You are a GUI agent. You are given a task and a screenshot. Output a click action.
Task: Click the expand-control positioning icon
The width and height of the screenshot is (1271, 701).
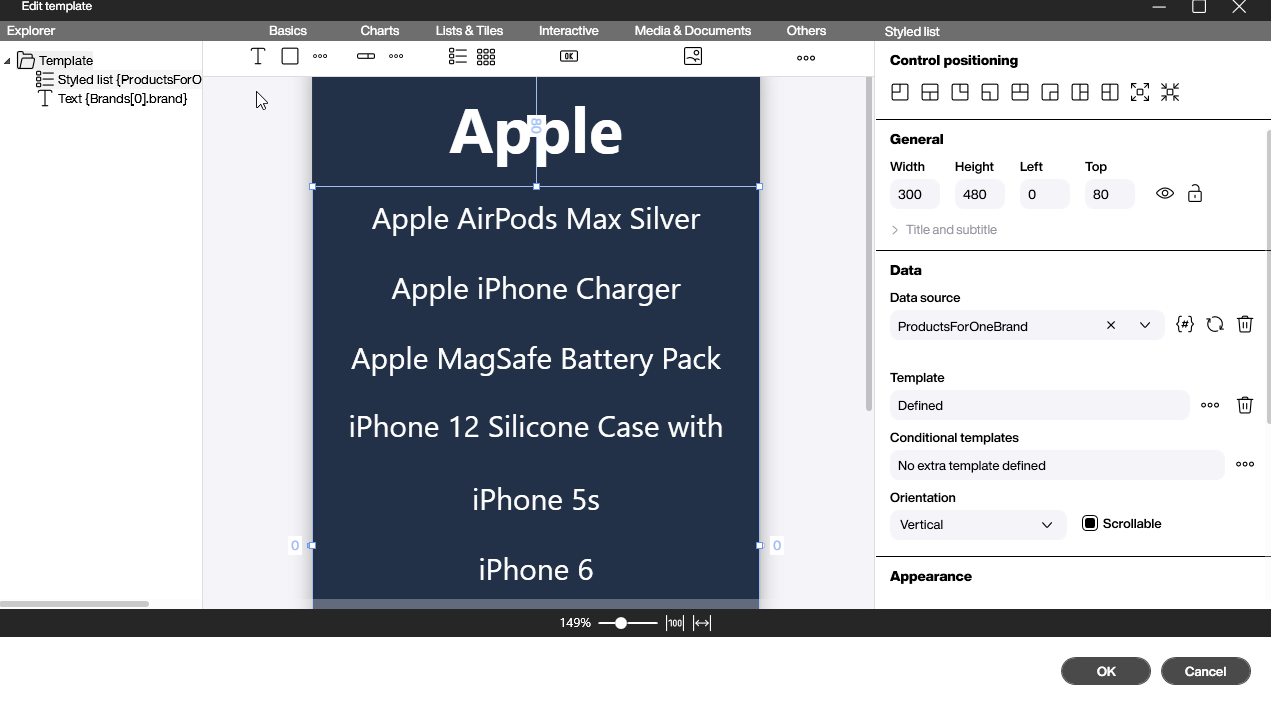(1140, 92)
